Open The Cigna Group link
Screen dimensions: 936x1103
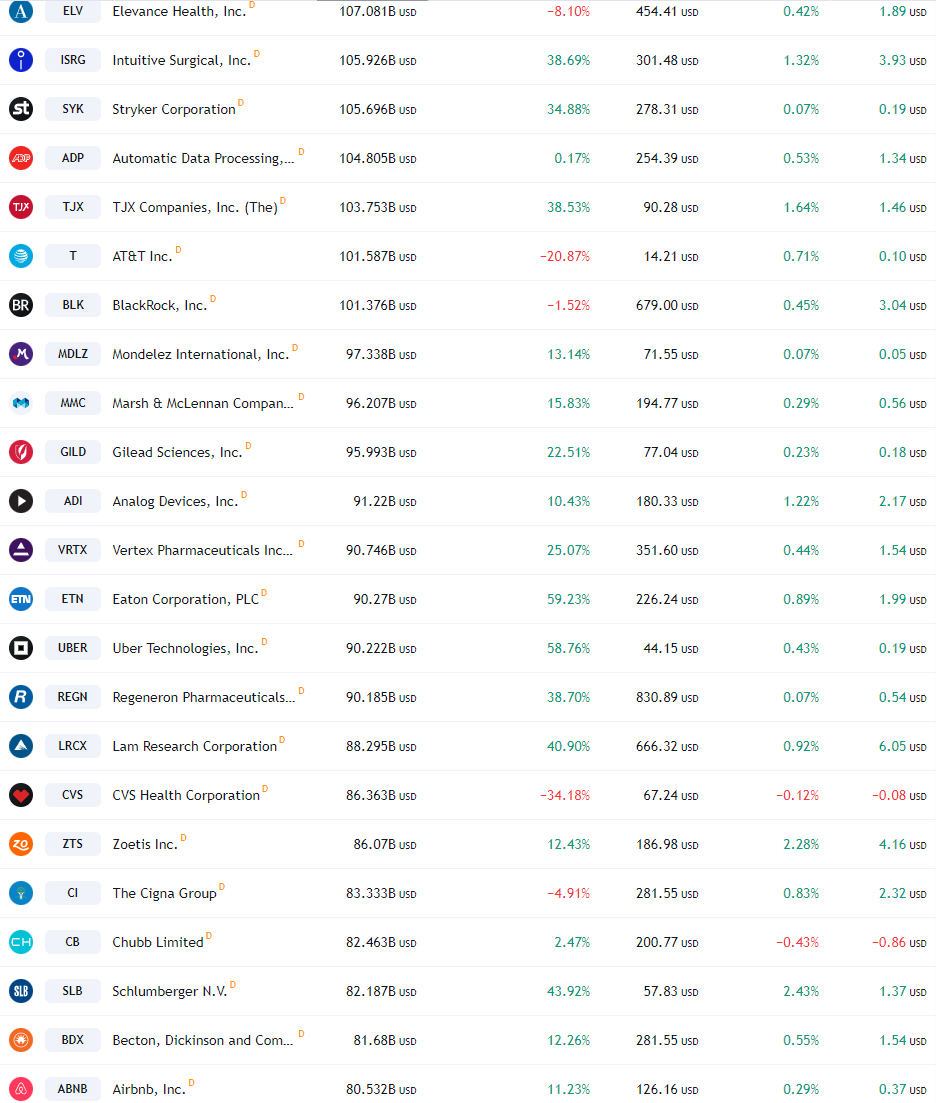coord(165,893)
